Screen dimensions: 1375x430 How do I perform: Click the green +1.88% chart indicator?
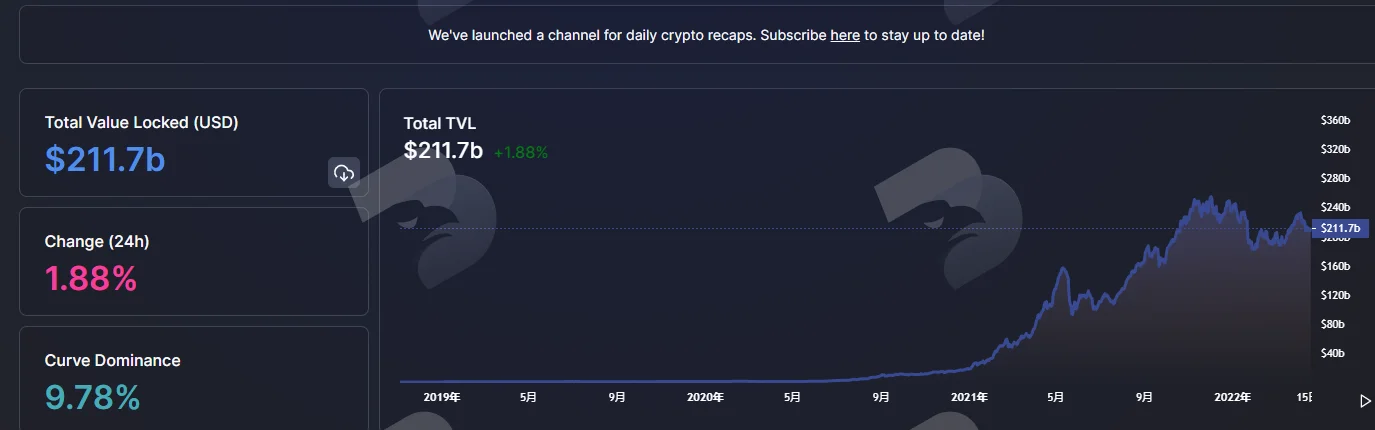[521, 153]
